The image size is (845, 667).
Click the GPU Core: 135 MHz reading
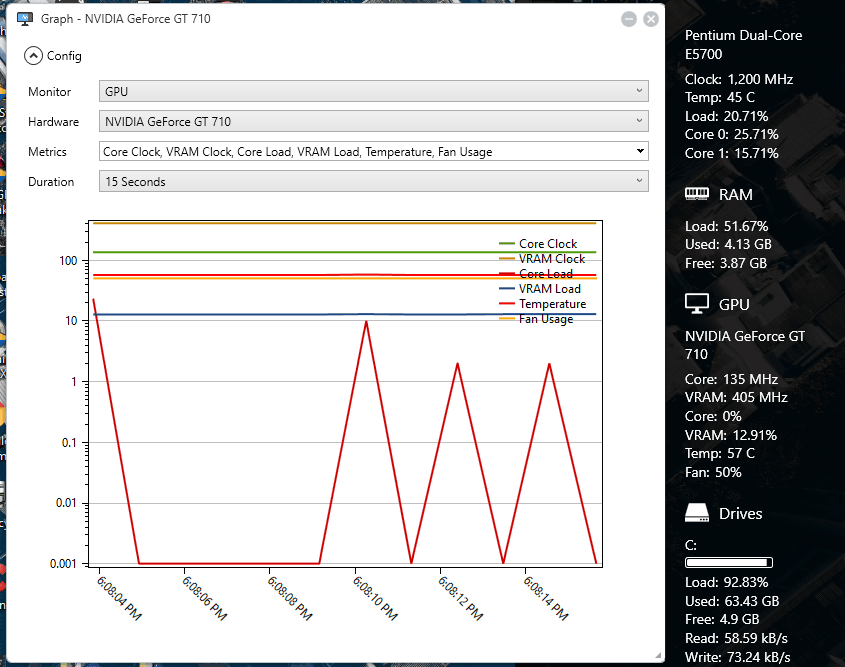tap(731, 379)
